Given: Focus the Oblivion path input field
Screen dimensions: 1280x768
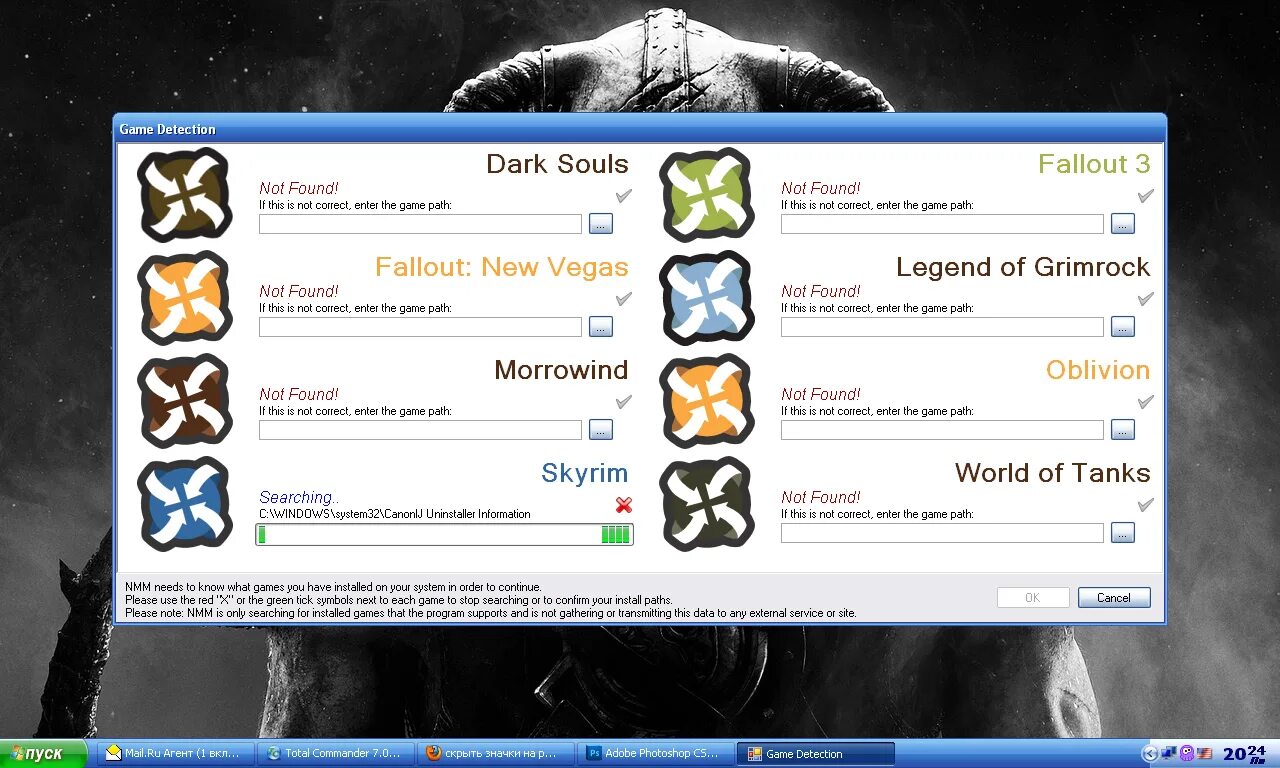Looking at the screenshot, I should [942, 430].
